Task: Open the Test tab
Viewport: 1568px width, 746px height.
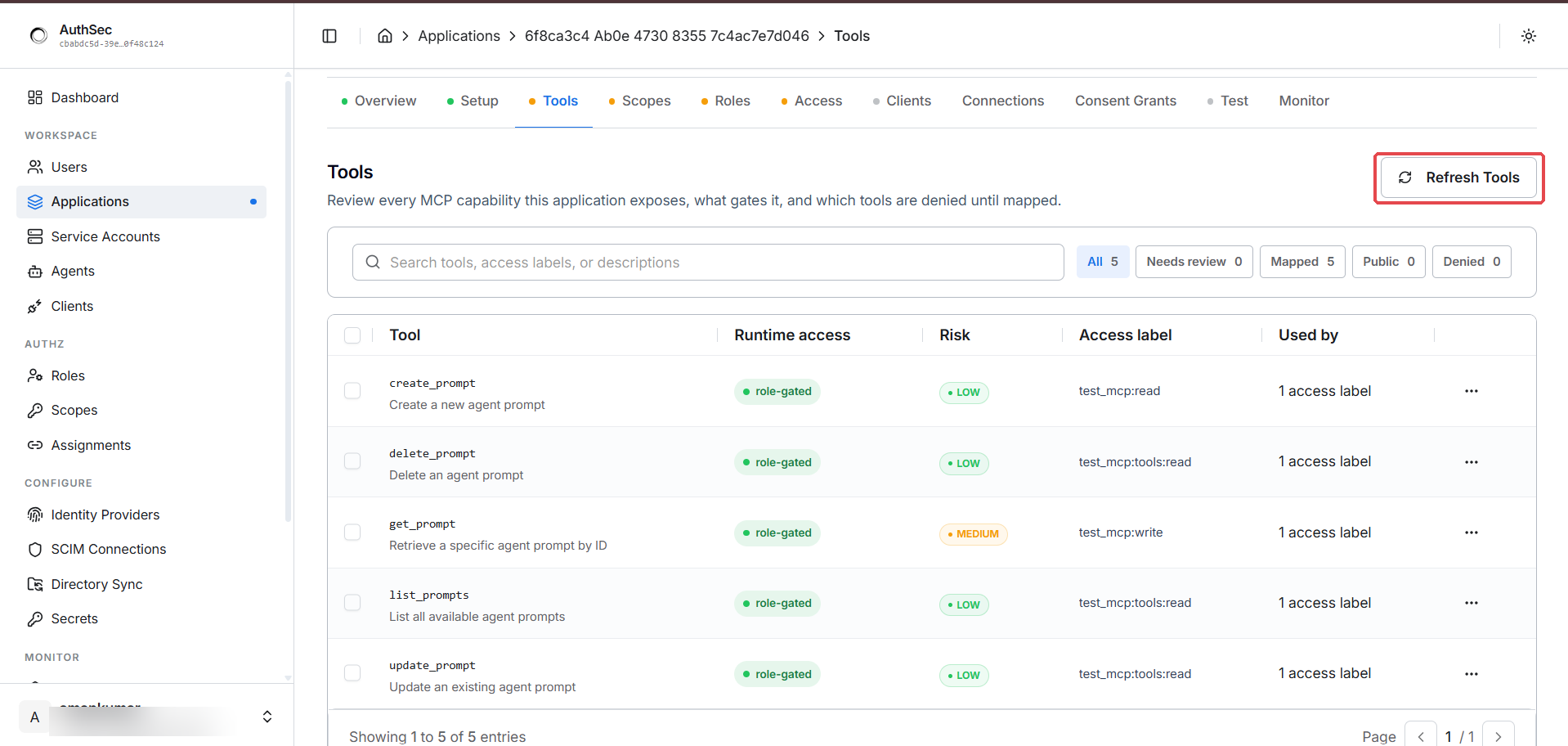Action: pos(1228,101)
